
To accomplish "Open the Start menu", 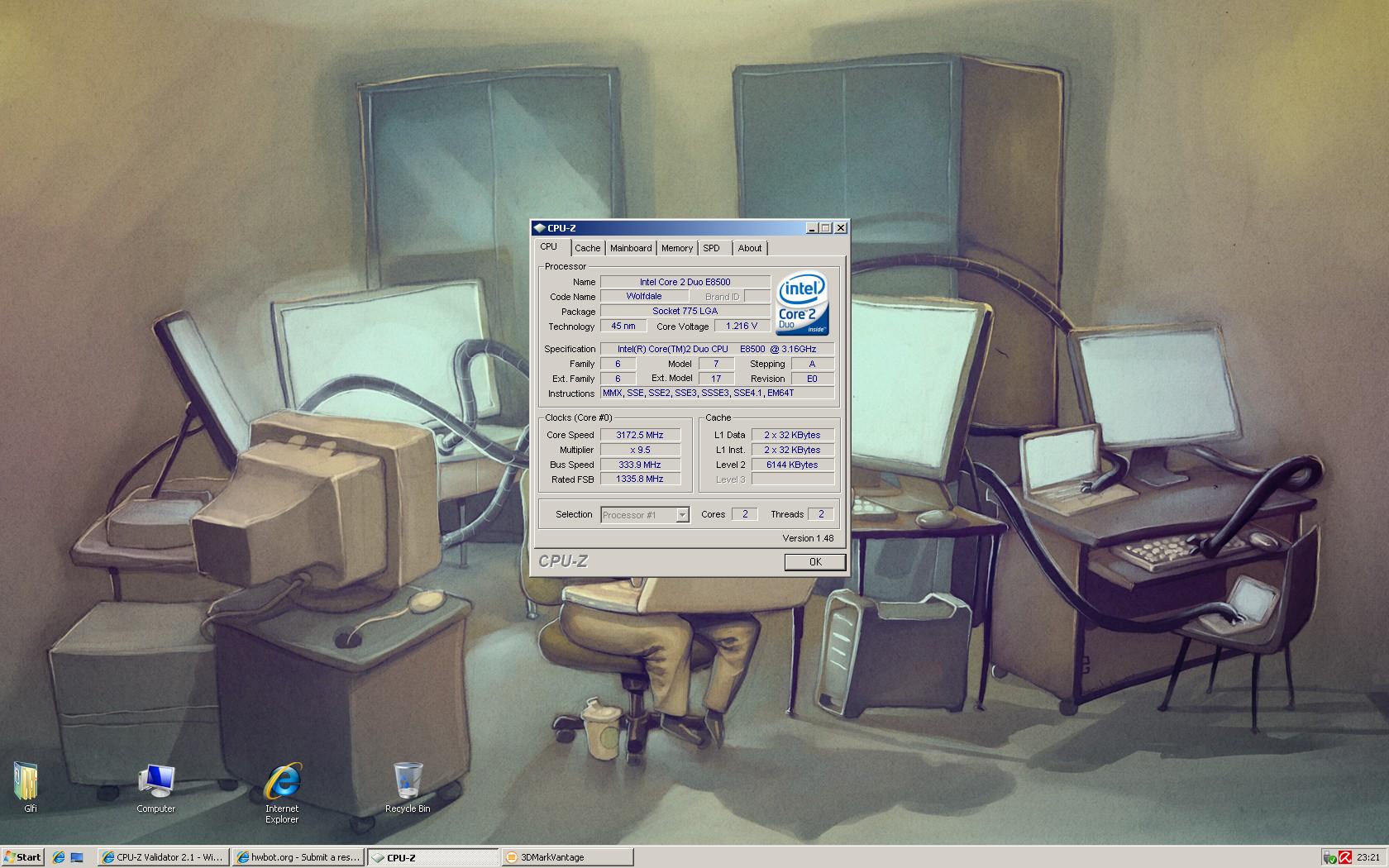I will tap(22, 857).
